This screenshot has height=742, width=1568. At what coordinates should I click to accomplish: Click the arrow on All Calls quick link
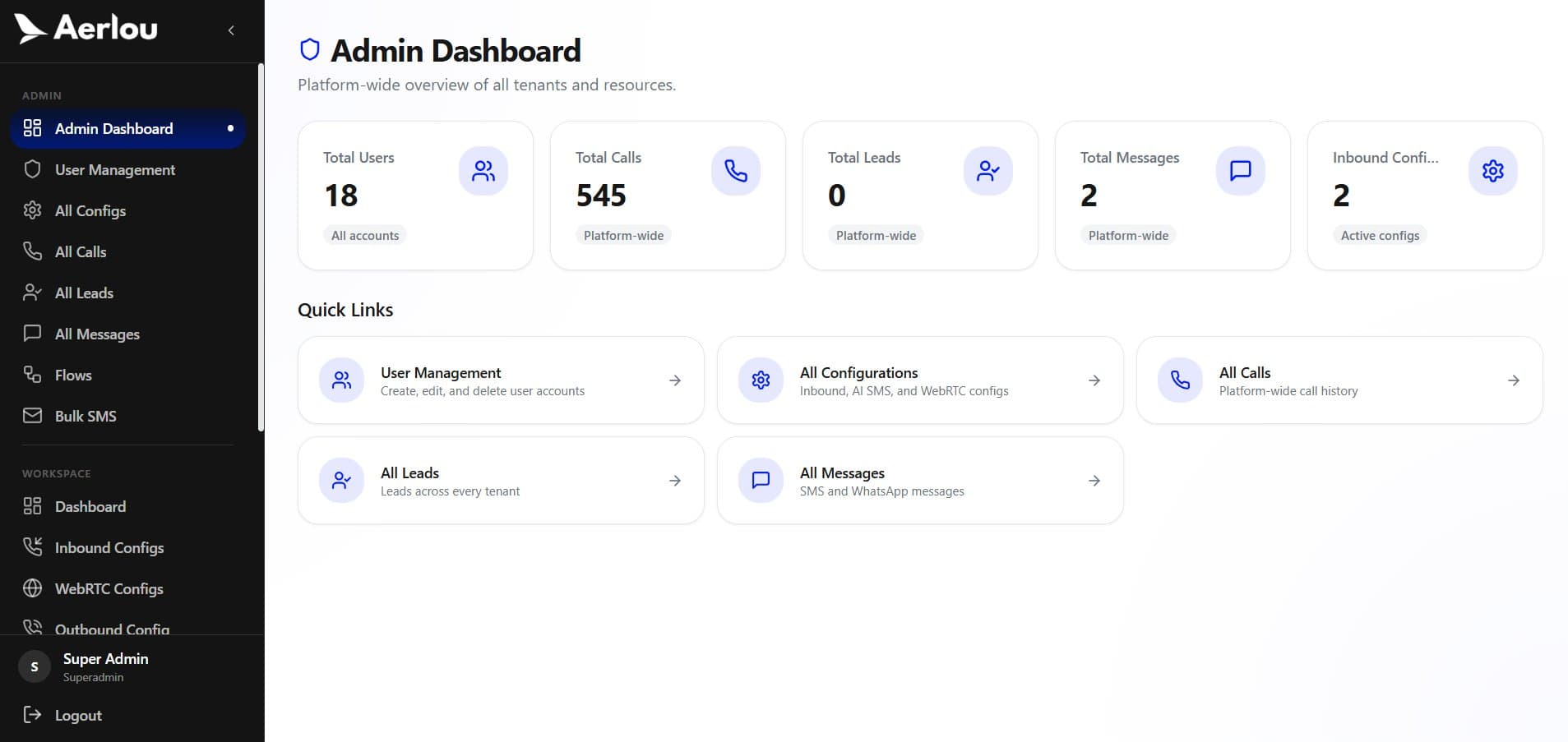click(1514, 380)
